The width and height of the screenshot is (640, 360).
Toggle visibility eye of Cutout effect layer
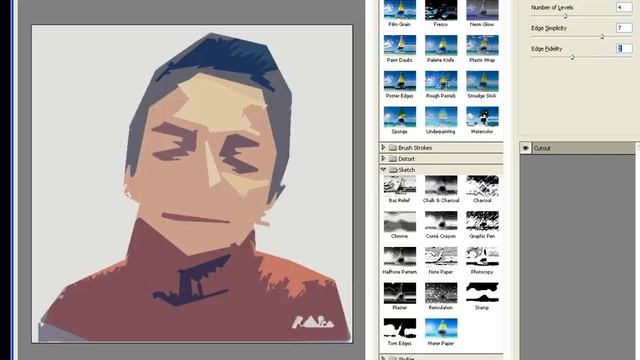[526, 148]
